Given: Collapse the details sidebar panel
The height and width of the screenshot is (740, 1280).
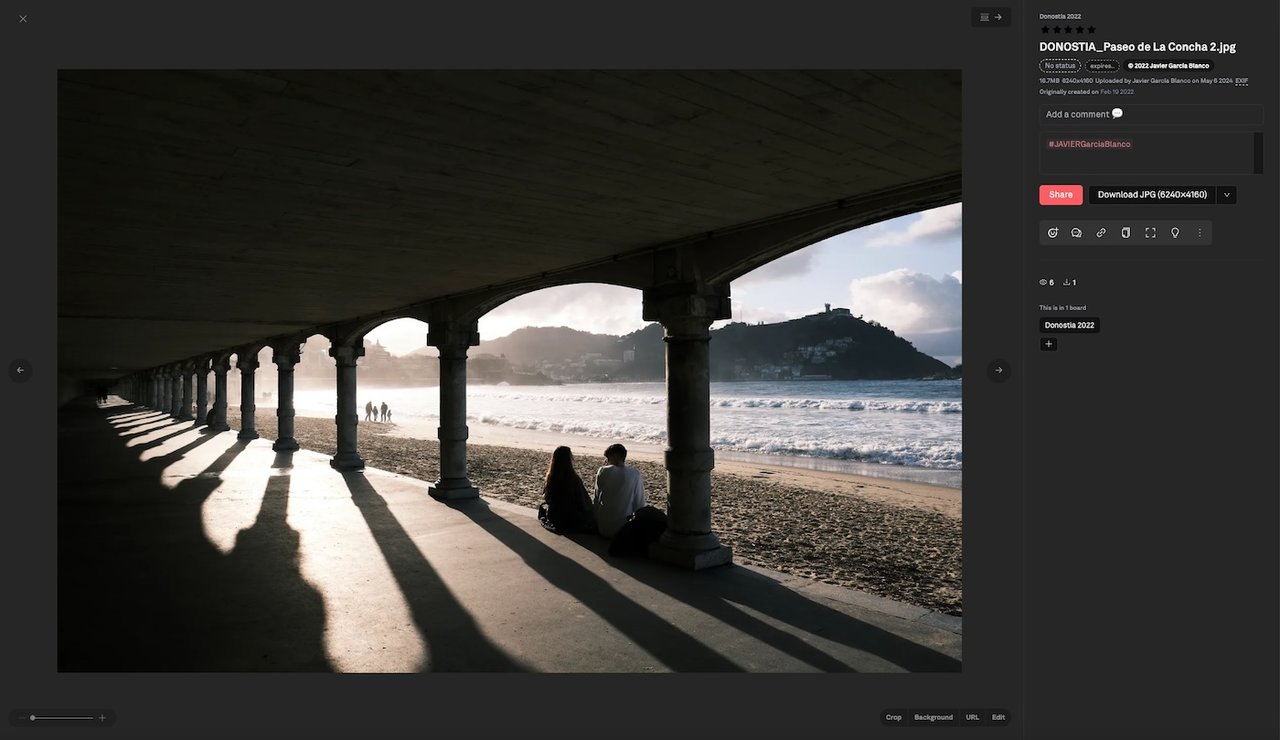Looking at the screenshot, I should (x=990, y=17).
